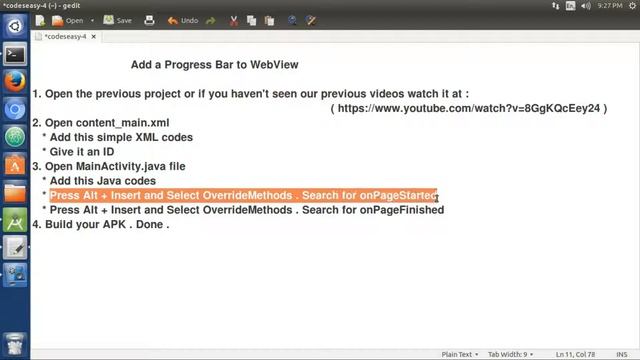The height and width of the screenshot is (360, 640).
Task: Click the INS insert mode indicator
Action: (x=622, y=354)
